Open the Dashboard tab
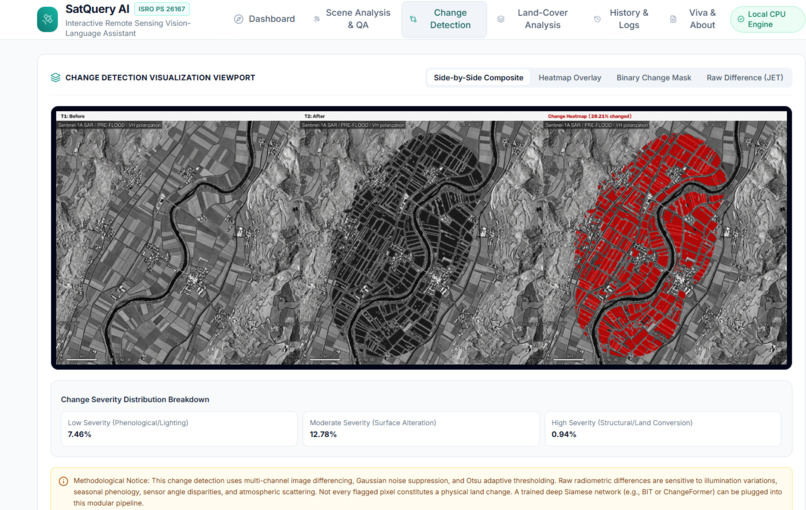Image resolution: width=806 pixels, height=510 pixels. tap(264, 19)
